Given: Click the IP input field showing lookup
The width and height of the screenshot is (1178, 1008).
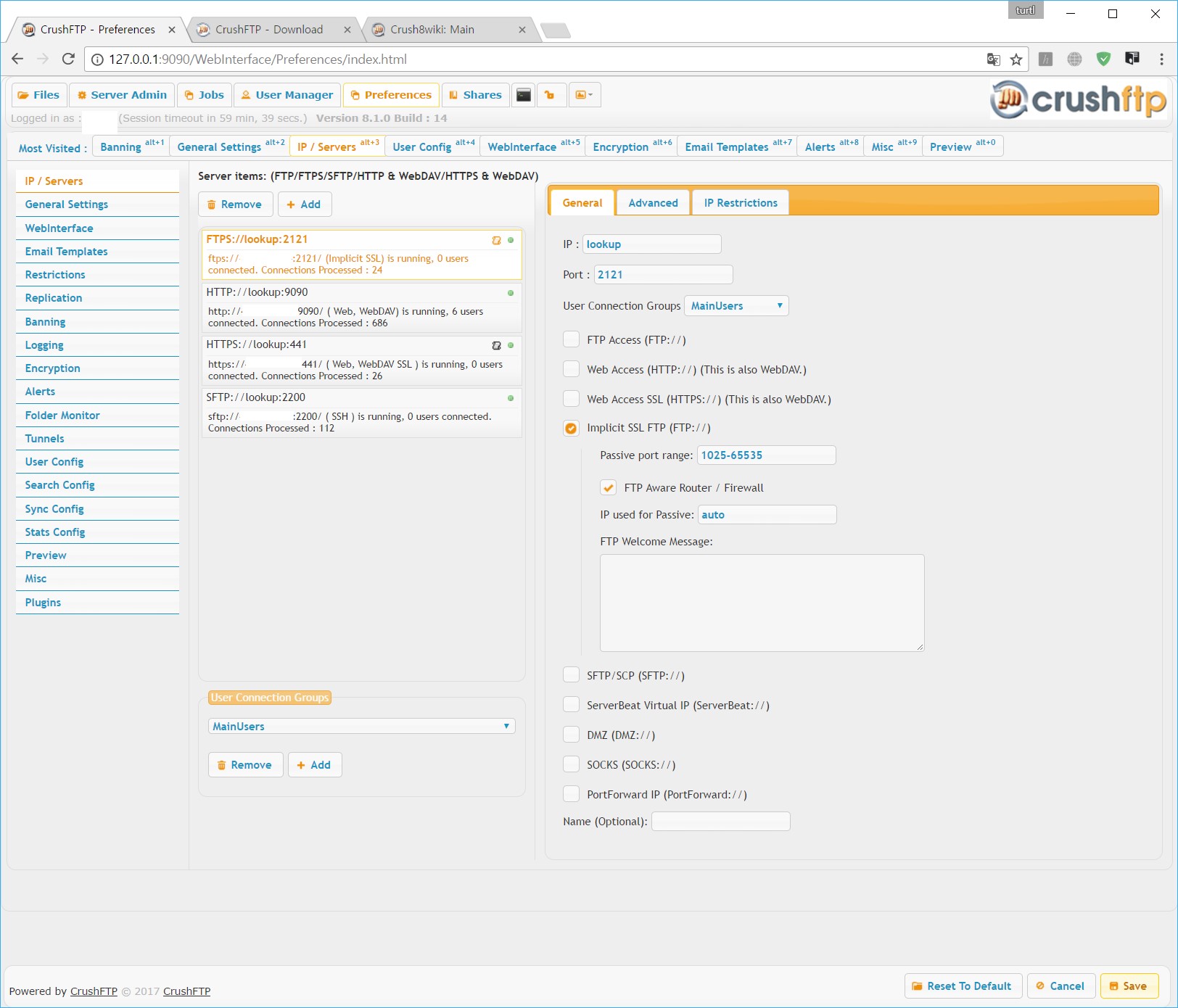Looking at the screenshot, I should [651, 244].
